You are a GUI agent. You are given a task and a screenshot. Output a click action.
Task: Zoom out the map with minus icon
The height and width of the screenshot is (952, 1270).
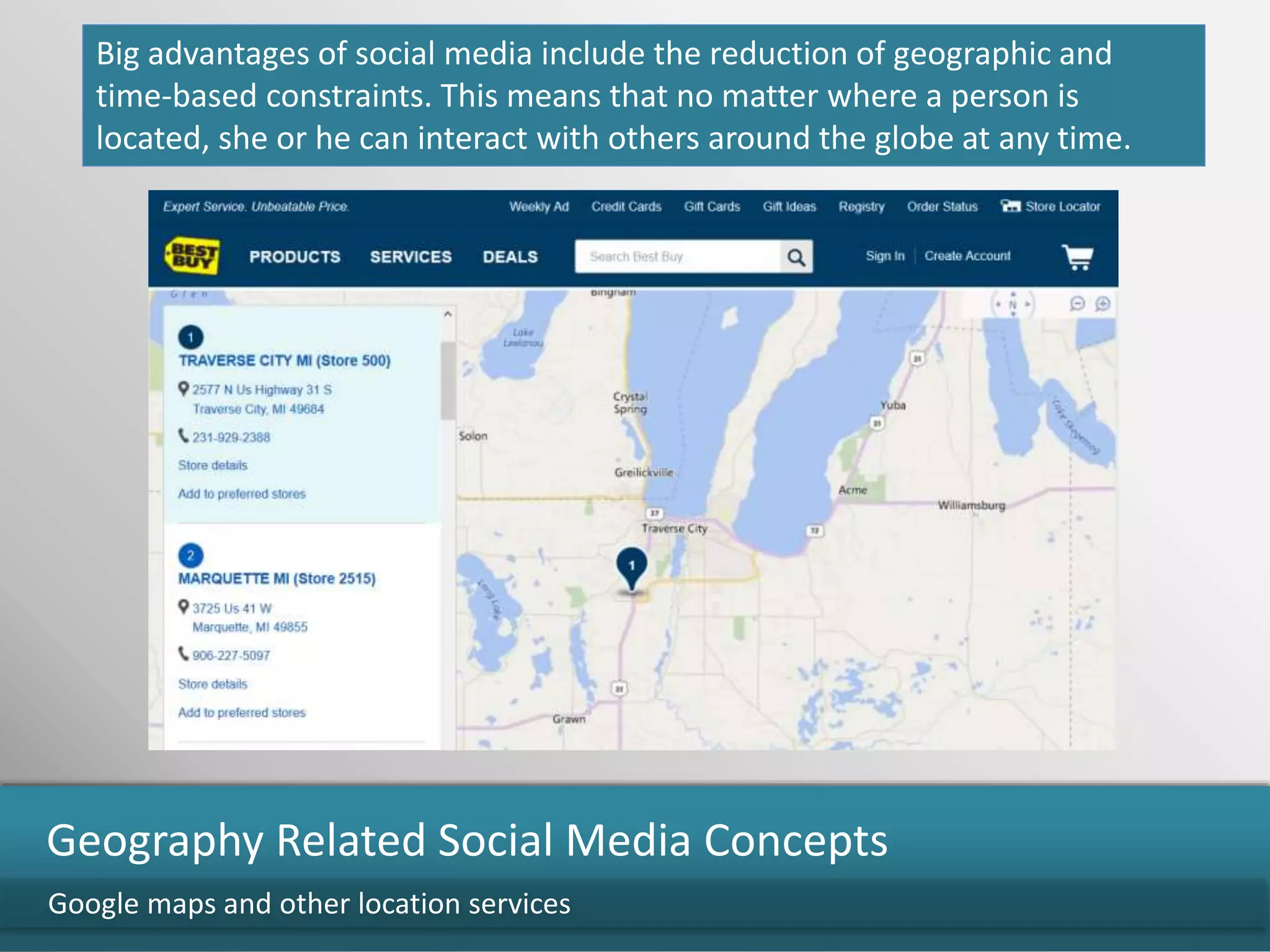1078,303
